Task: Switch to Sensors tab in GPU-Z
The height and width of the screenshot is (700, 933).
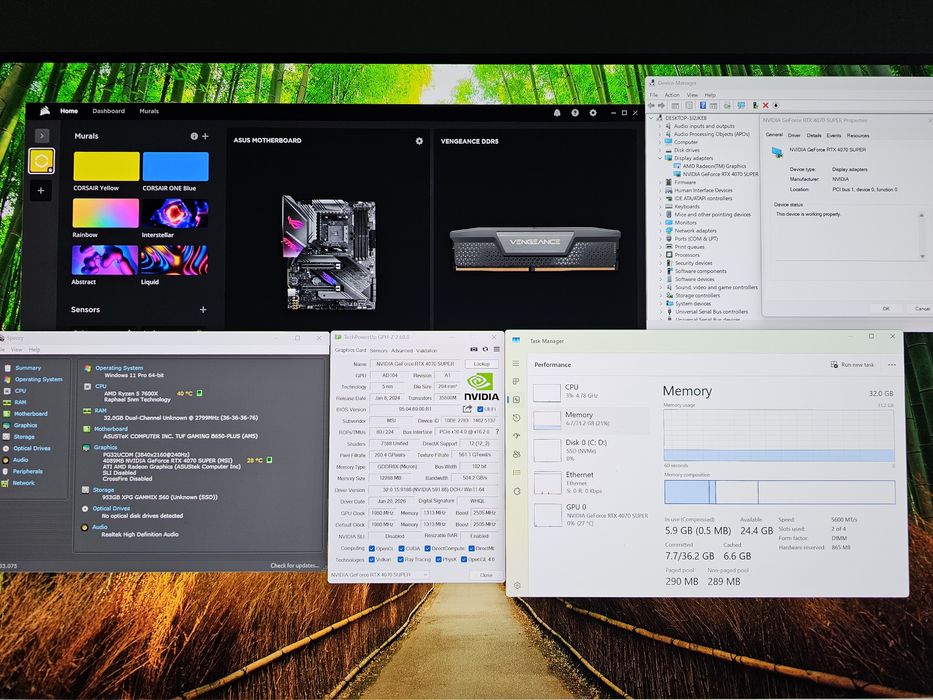Action: click(378, 351)
